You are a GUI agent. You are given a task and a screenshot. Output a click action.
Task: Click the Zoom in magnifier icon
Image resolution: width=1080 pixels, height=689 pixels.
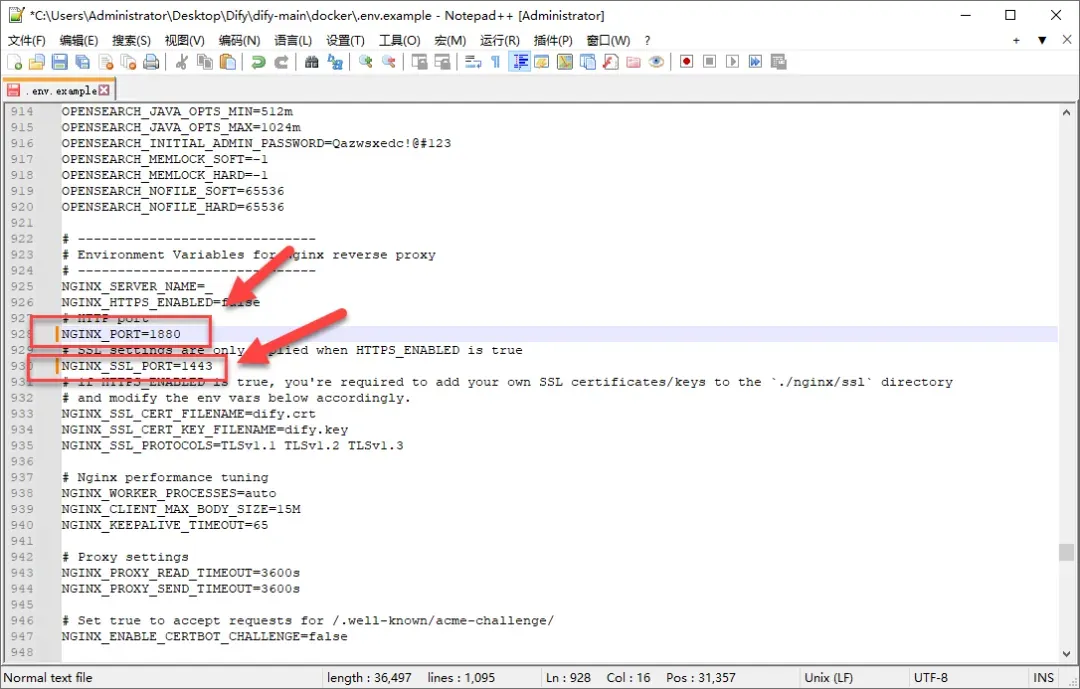point(365,62)
